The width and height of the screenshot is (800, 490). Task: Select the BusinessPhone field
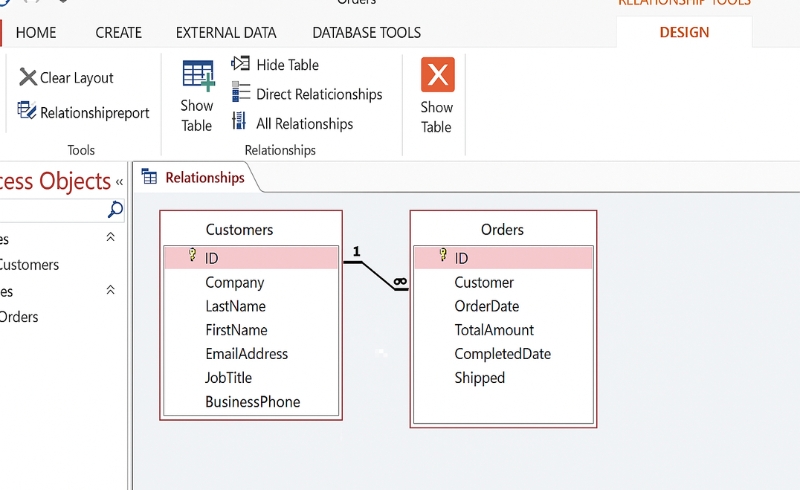251,402
